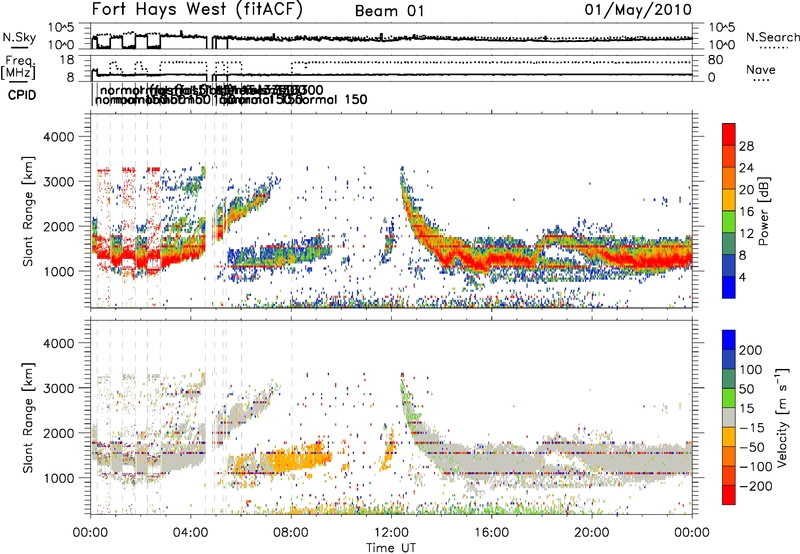Click the '18' frequency axis tick label

click(67, 60)
